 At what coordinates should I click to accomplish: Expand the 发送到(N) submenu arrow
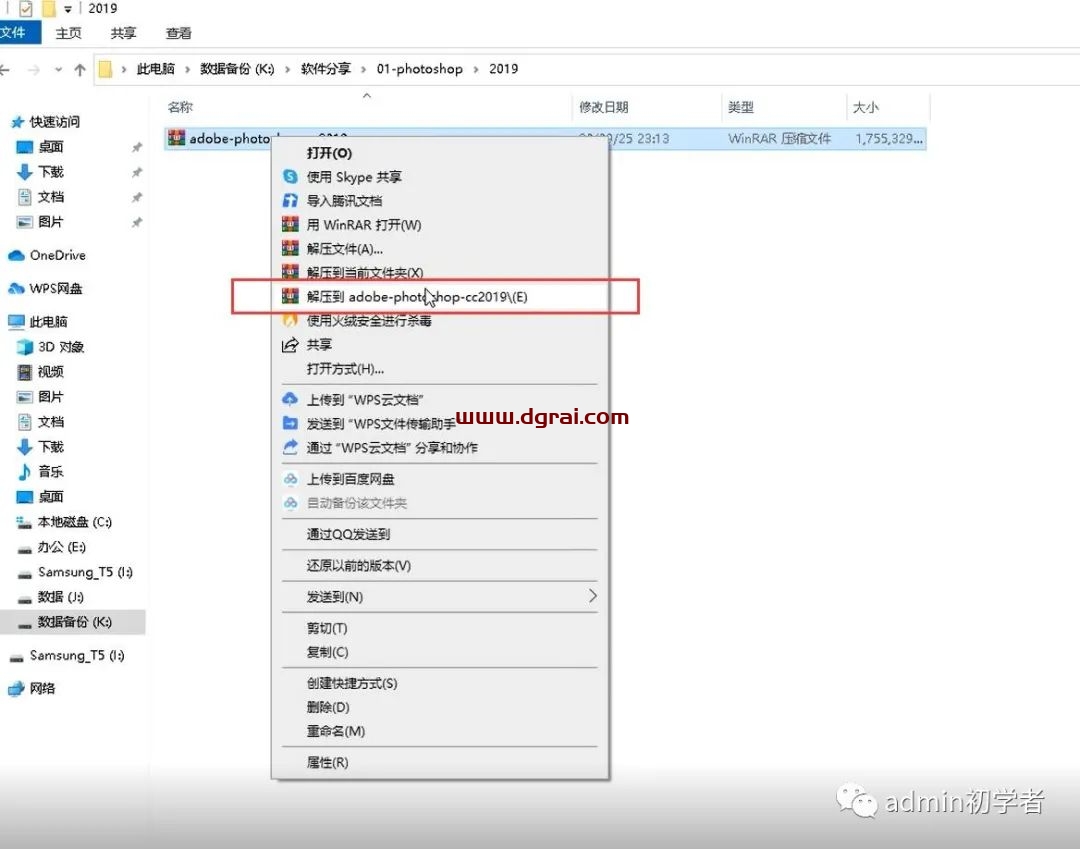(592, 596)
